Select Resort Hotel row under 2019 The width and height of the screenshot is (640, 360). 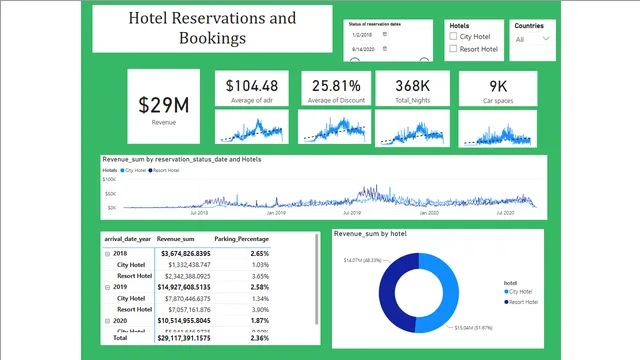(134, 309)
